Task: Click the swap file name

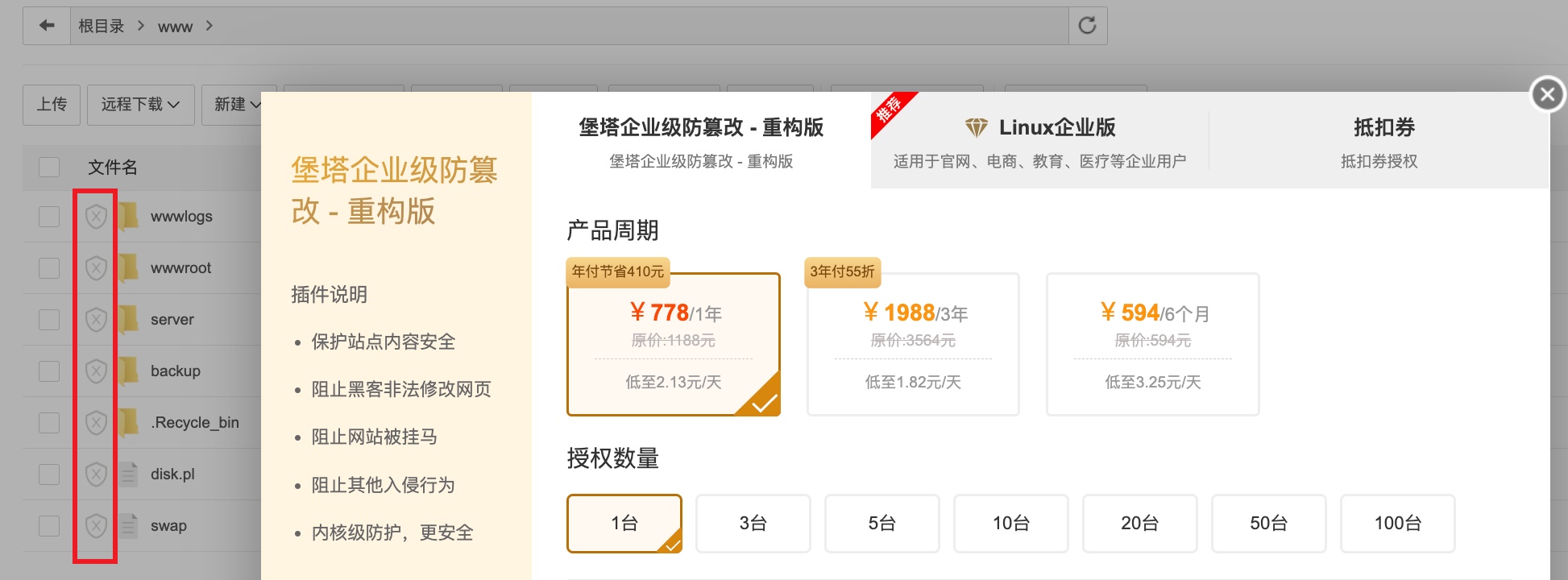Action: 168,525
